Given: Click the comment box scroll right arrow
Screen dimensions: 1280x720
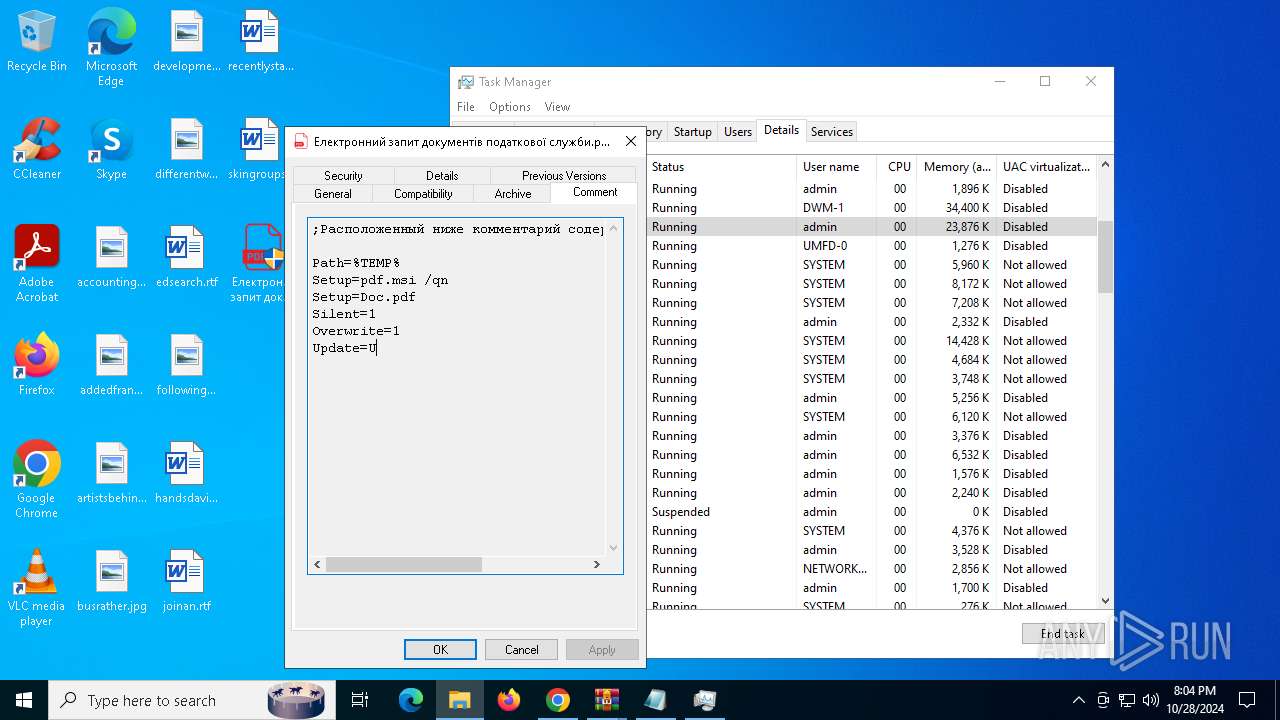Looking at the screenshot, I should (596, 565).
